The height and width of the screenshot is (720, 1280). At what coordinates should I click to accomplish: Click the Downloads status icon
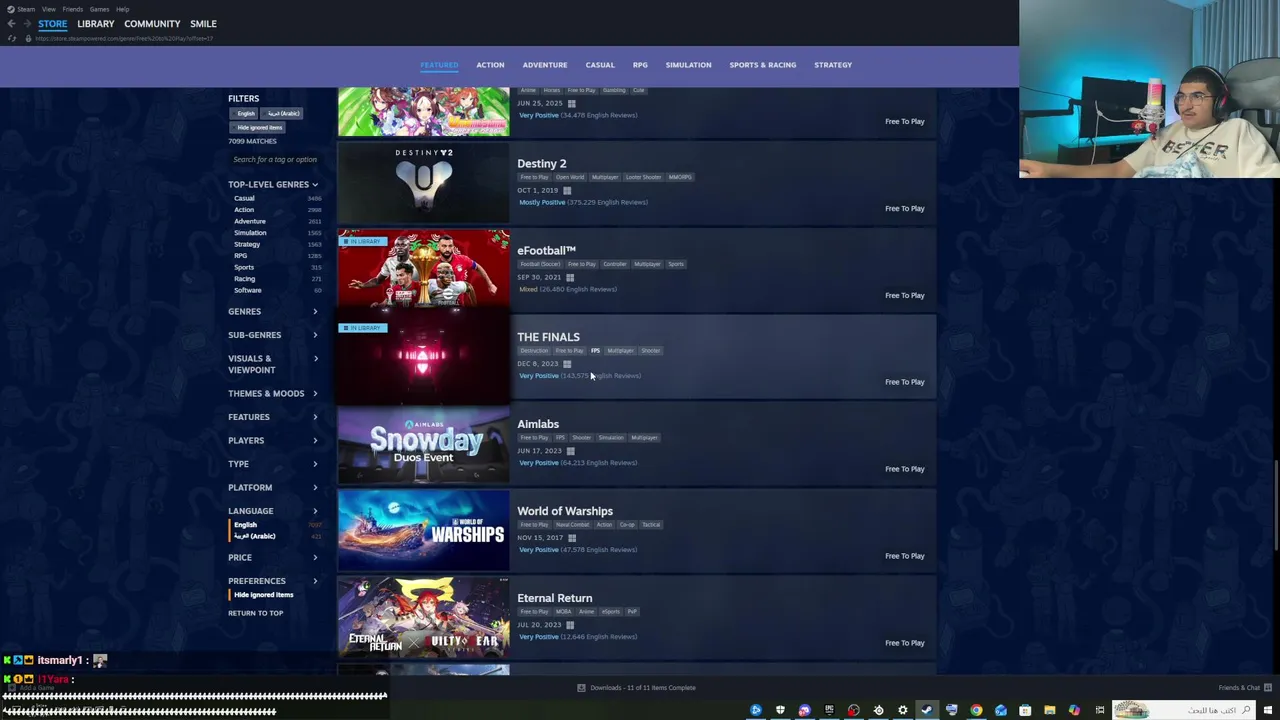[x=581, y=688]
